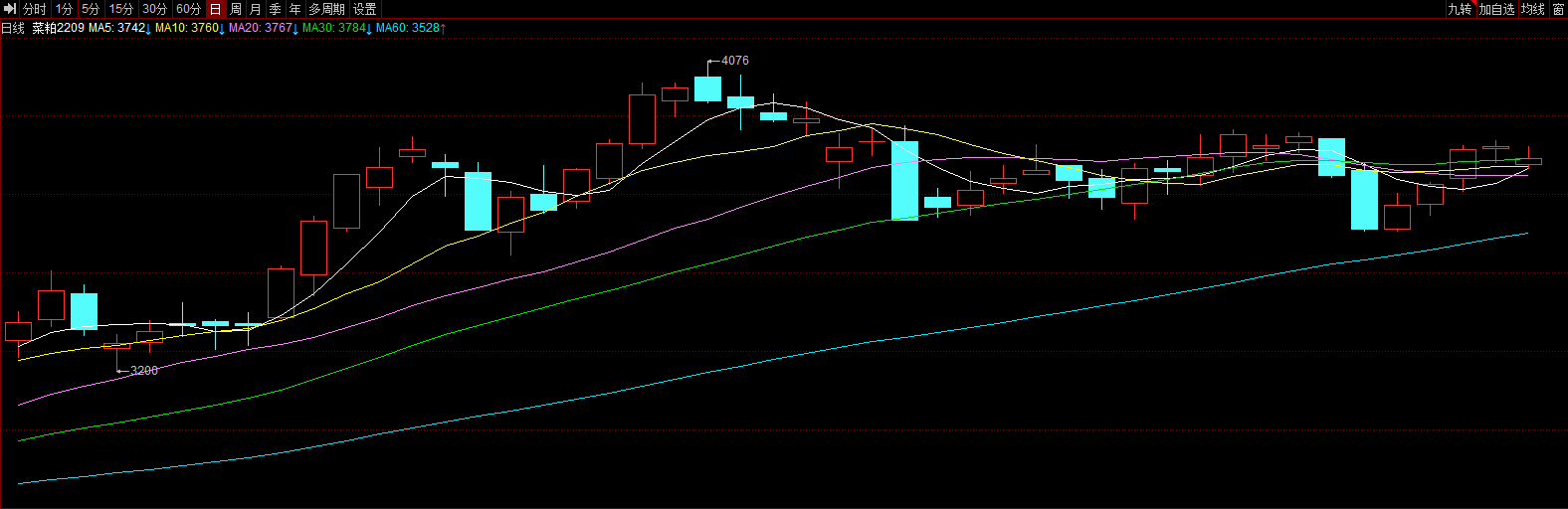Click 加自选 to add to watchlist

click(x=1496, y=9)
